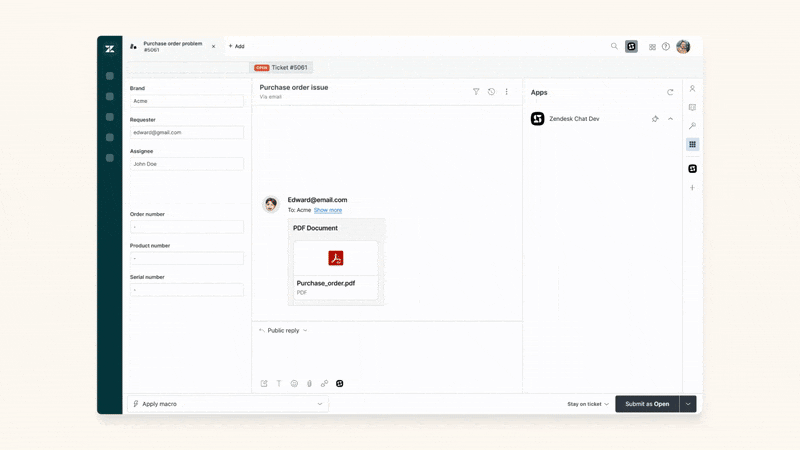800x450 pixels.
Task: Close the Purchase order problem tab
Action: [x=213, y=46]
